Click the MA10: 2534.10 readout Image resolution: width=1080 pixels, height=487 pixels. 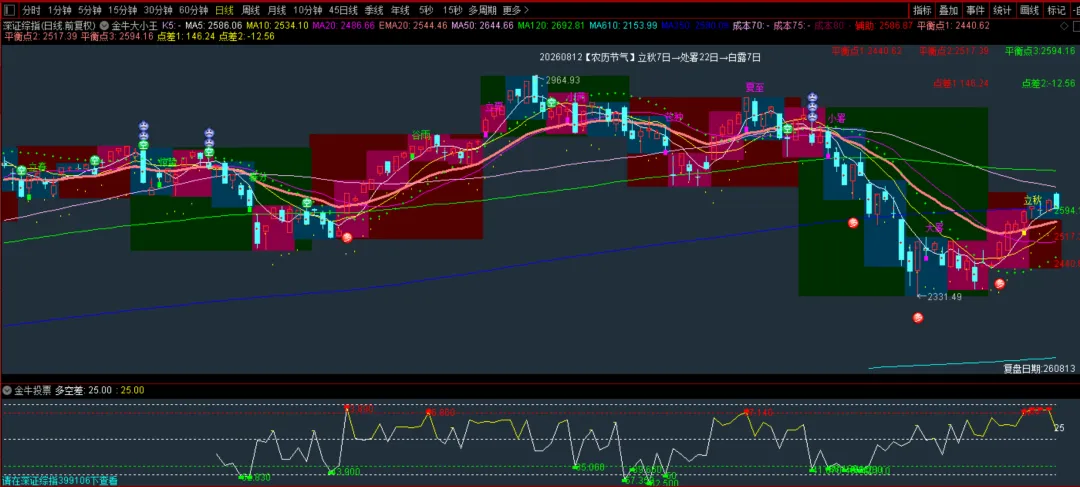click(x=277, y=25)
